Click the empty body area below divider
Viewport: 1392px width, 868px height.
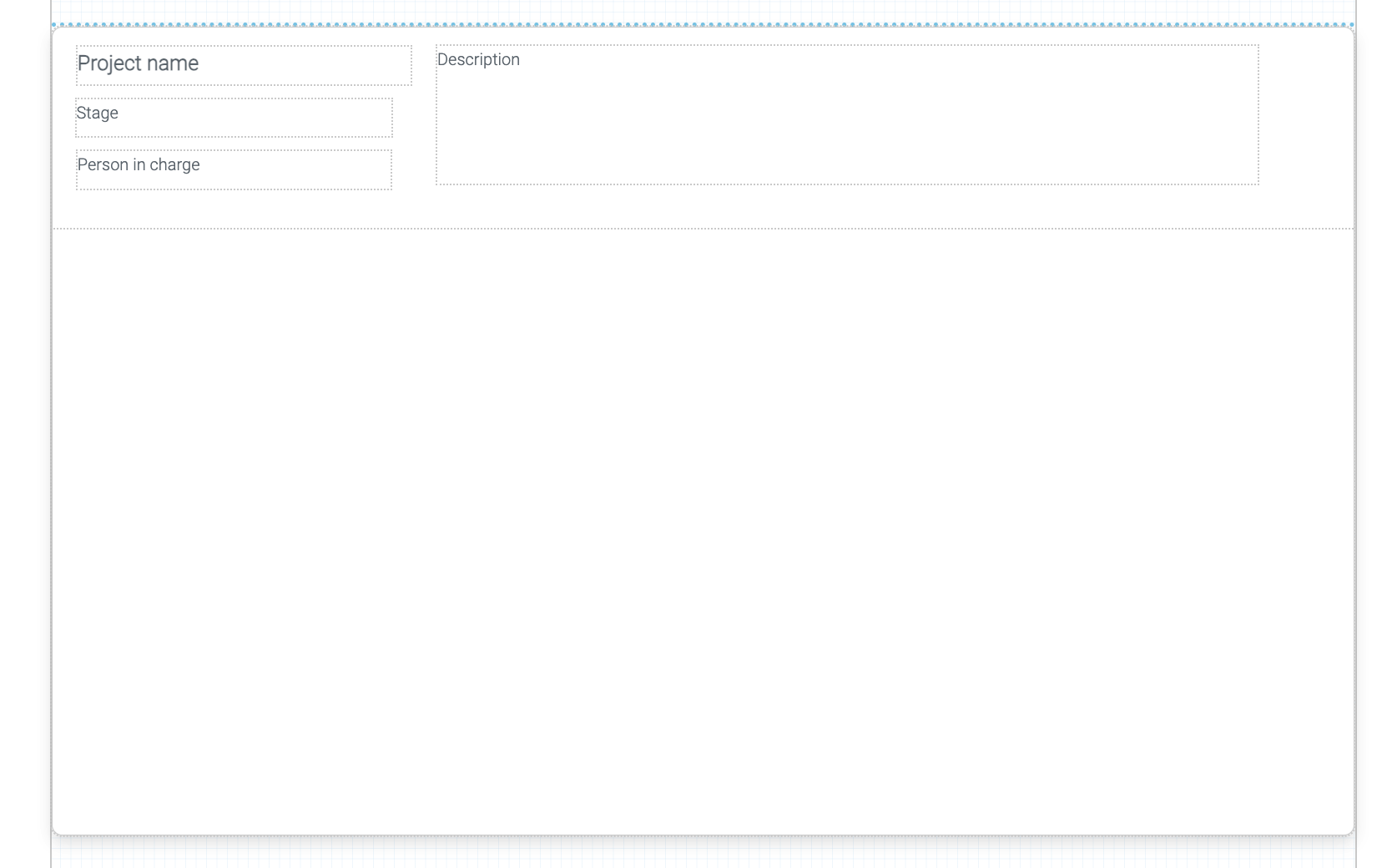pos(703,526)
